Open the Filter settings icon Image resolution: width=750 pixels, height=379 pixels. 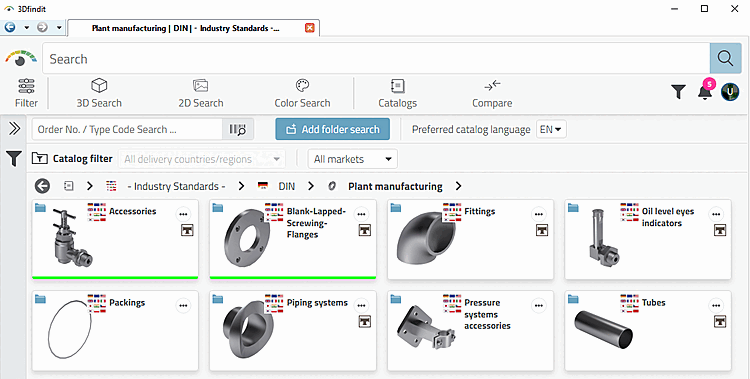click(26, 93)
